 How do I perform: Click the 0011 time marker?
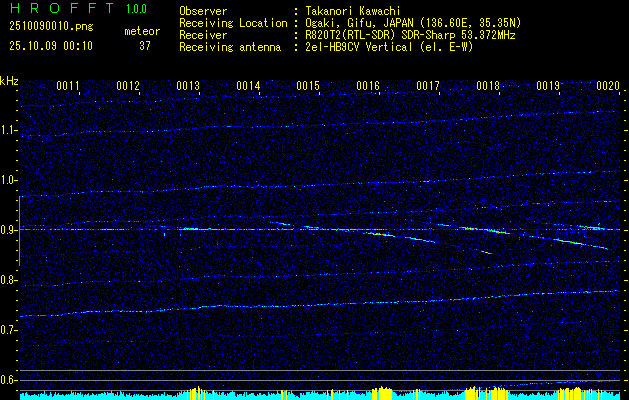(x=68, y=86)
